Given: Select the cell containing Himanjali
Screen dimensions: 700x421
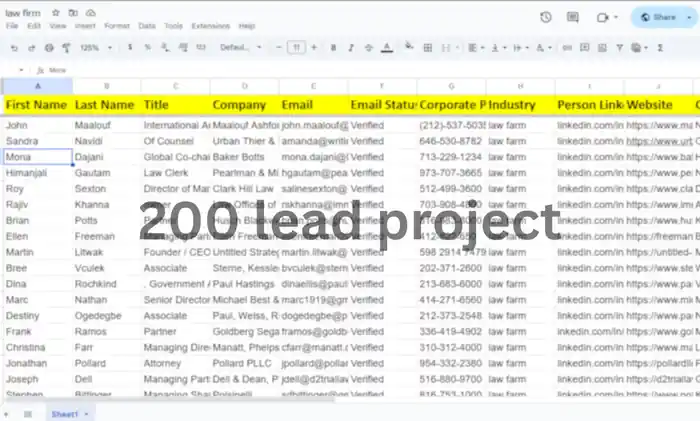Looking at the screenshot, I should pyautogui.click(x=38, y=173).
